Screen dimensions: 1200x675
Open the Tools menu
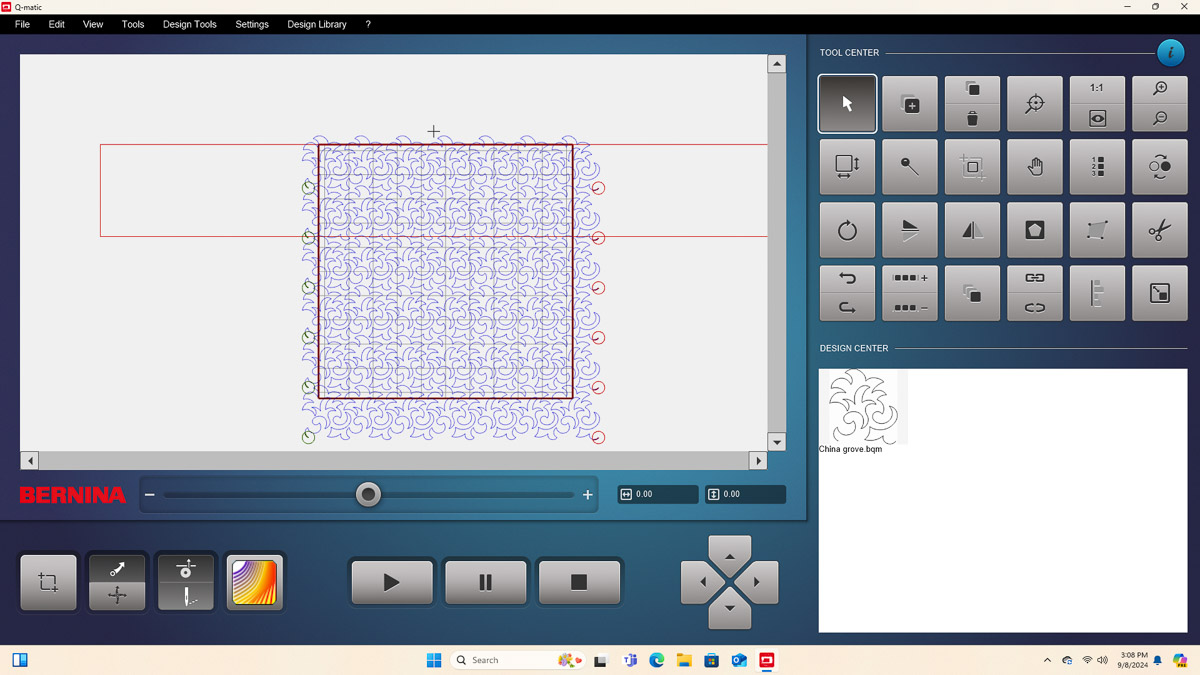133,24
